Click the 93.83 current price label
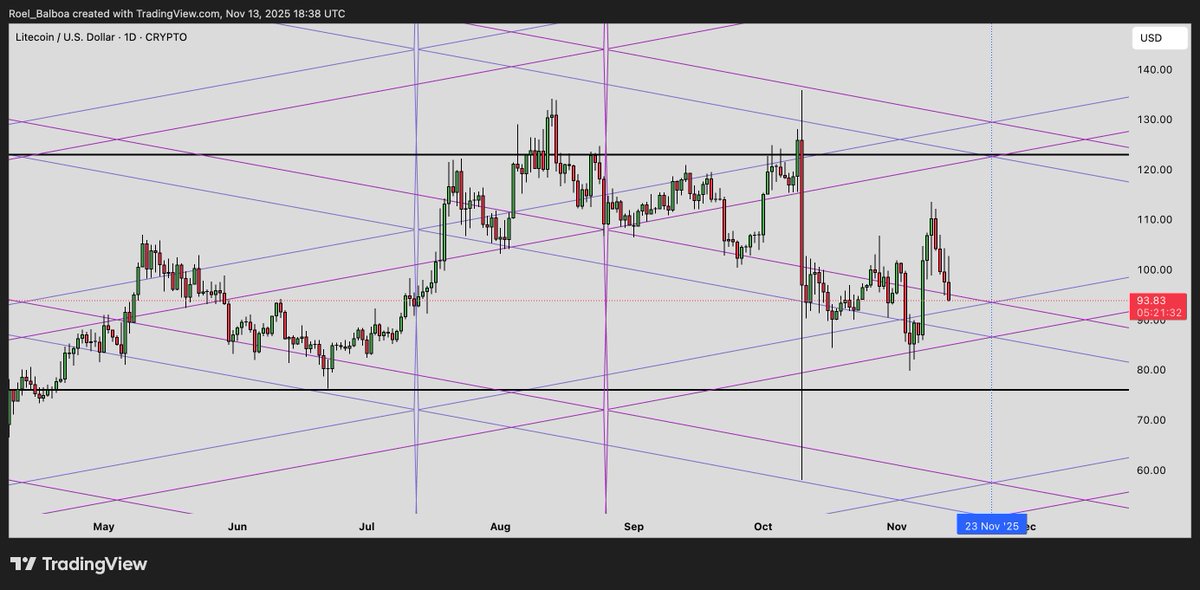The image size is (1200, 590). click(x=1153, y=300)
